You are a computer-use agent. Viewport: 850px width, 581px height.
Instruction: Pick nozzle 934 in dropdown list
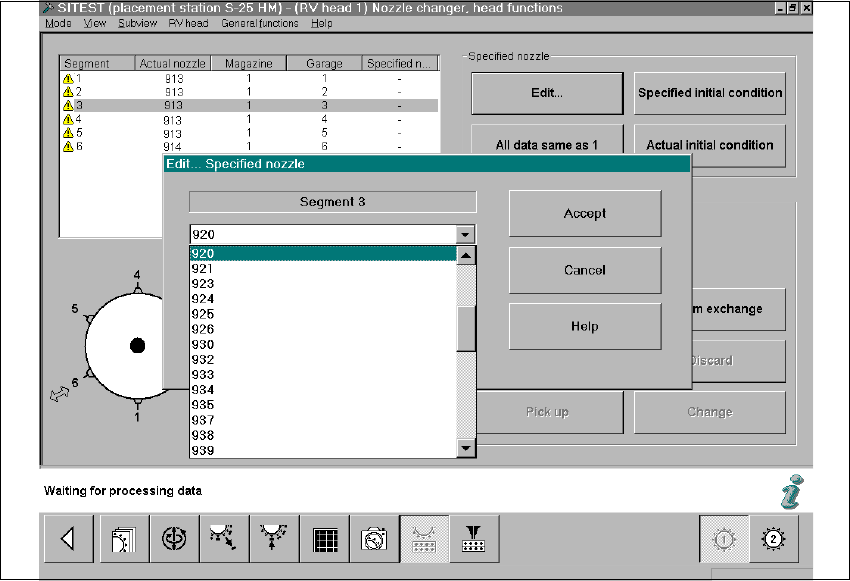[x=203, y=390]
